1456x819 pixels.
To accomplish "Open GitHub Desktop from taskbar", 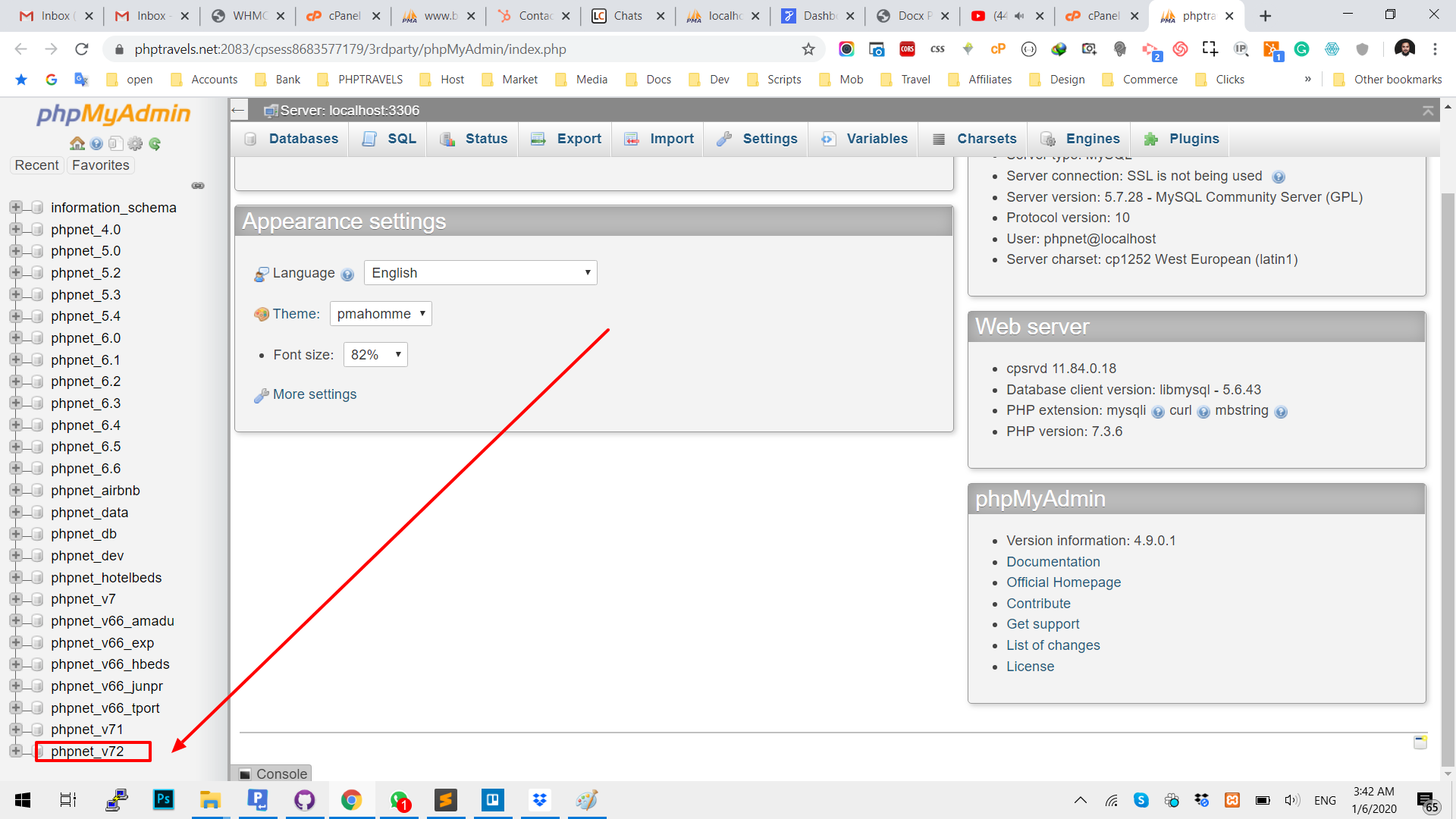I will pos(305,800).
